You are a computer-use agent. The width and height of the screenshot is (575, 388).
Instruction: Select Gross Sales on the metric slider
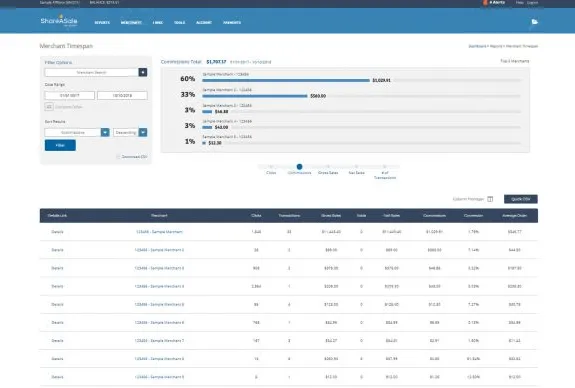pyautogui.click(x=328, y=167)
